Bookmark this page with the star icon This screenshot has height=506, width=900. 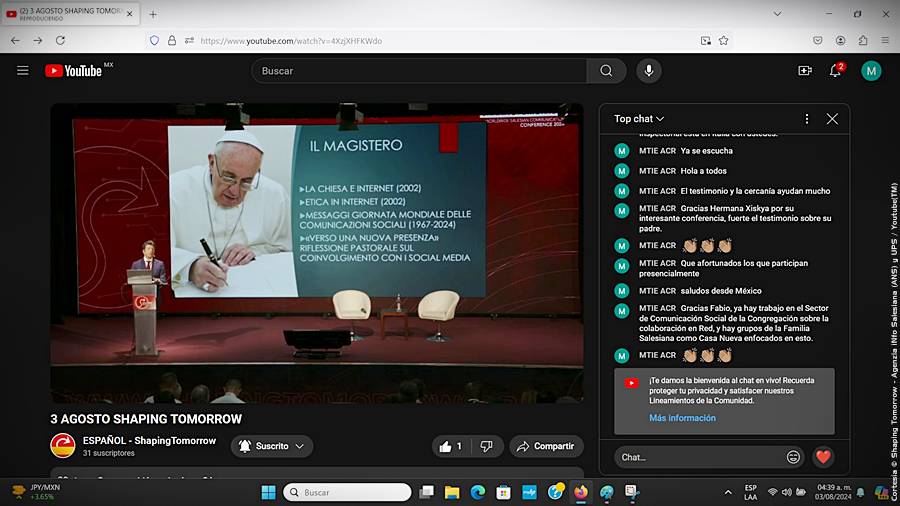pos(723,41)
